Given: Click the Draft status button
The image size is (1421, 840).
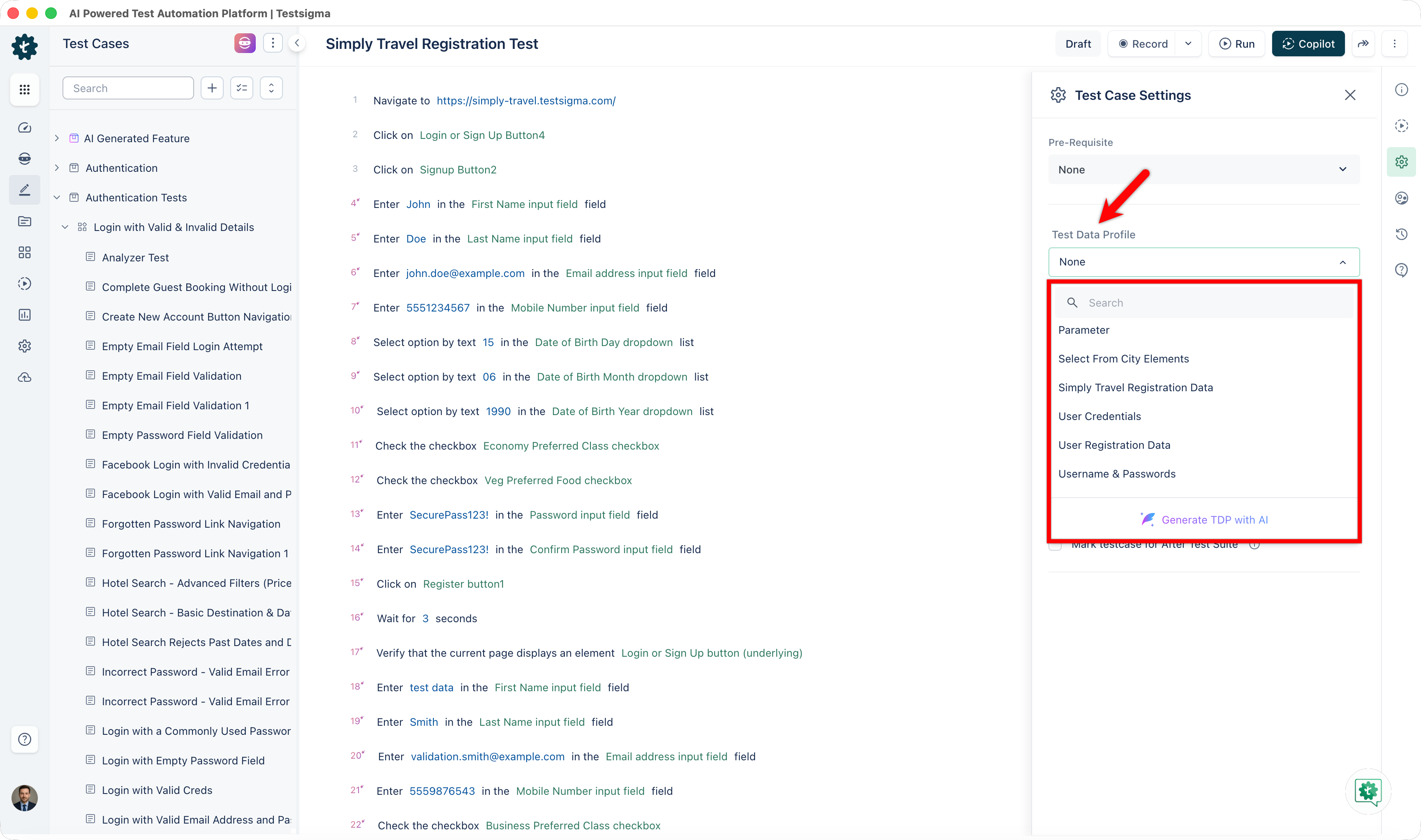Looking at the screenshot, I should pyautogui.click(x=1078, y=44).
